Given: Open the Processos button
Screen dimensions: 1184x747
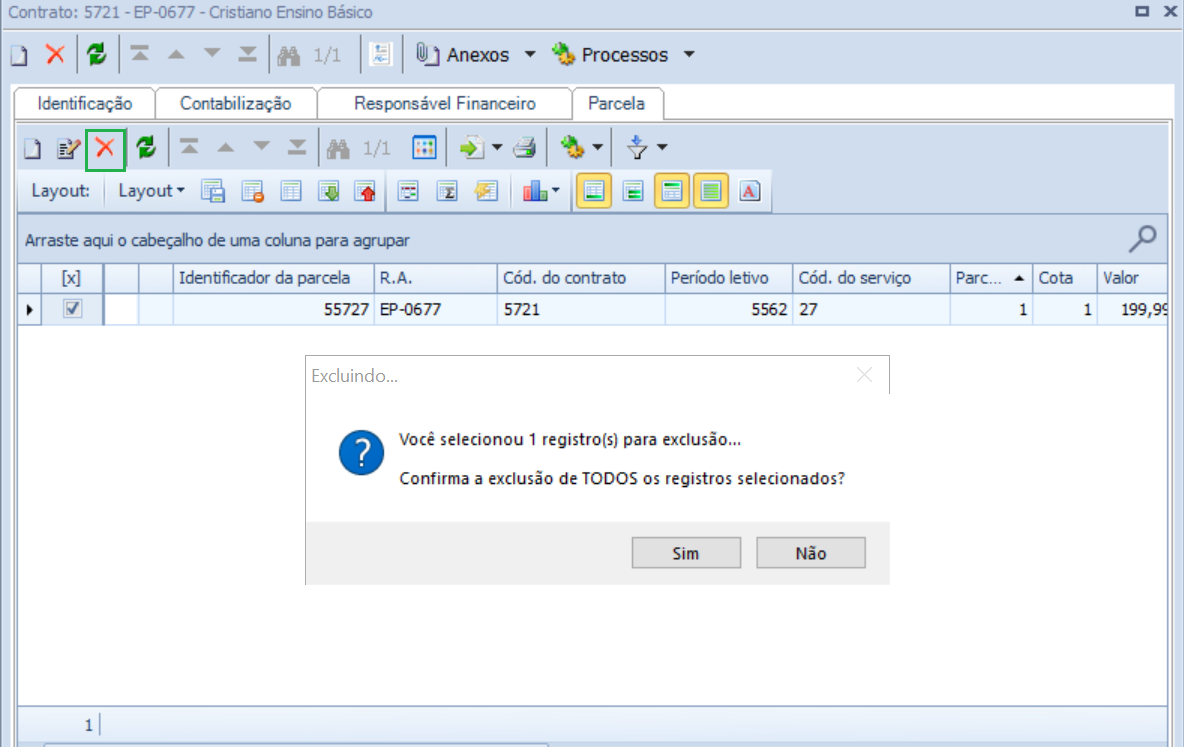Looking at the screenshot, I should (x=610, y=54).
